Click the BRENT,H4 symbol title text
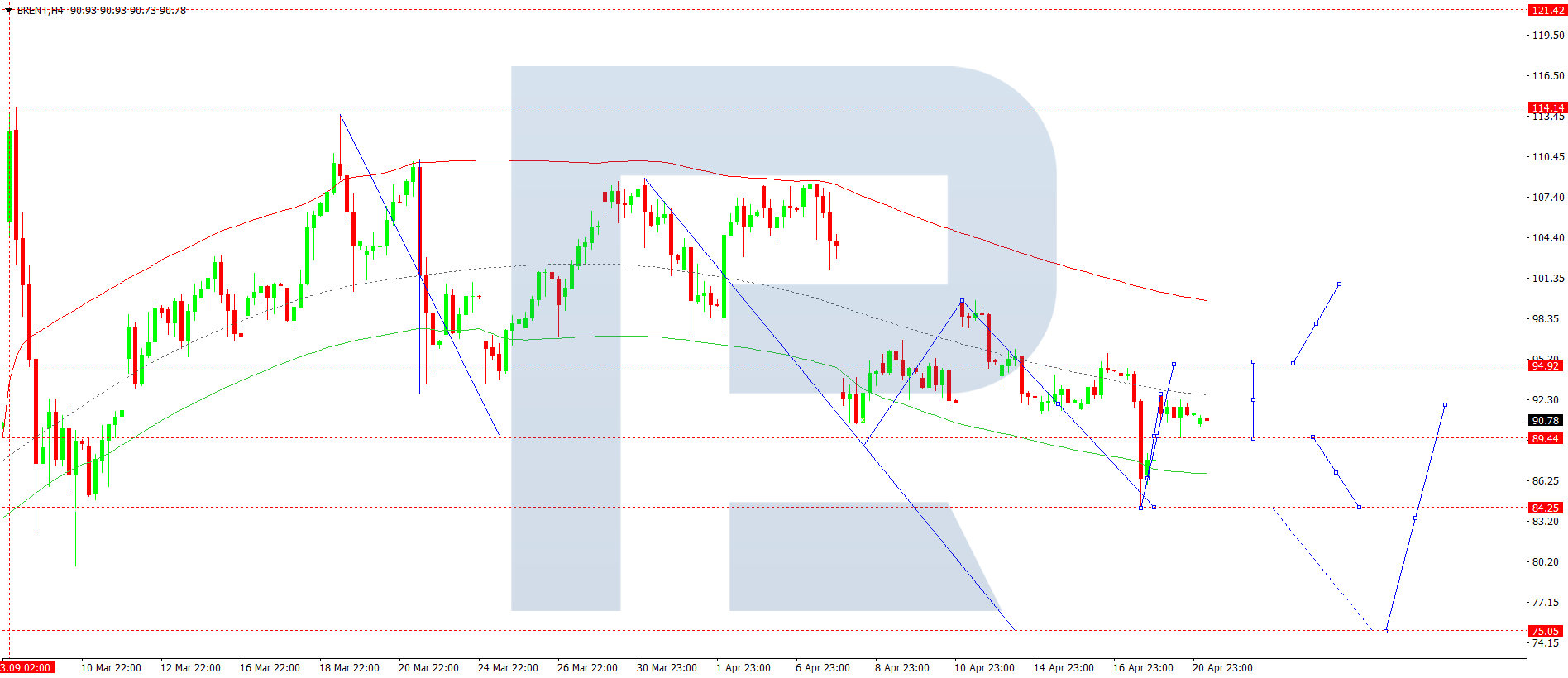Viewport: 1568px width, 678px height. click(x=40, y=11)
